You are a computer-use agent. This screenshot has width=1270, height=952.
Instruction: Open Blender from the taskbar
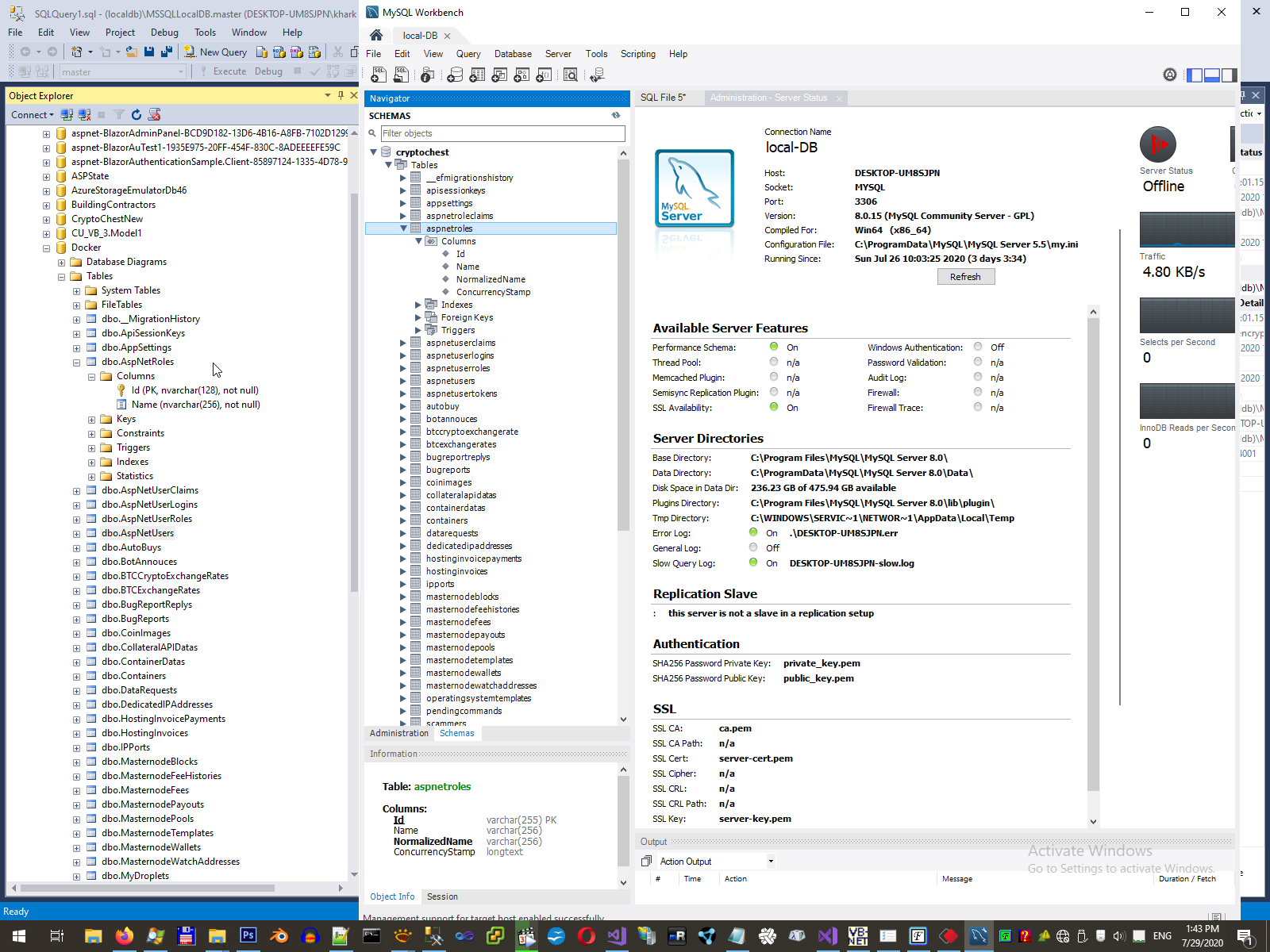coord(279,936)
